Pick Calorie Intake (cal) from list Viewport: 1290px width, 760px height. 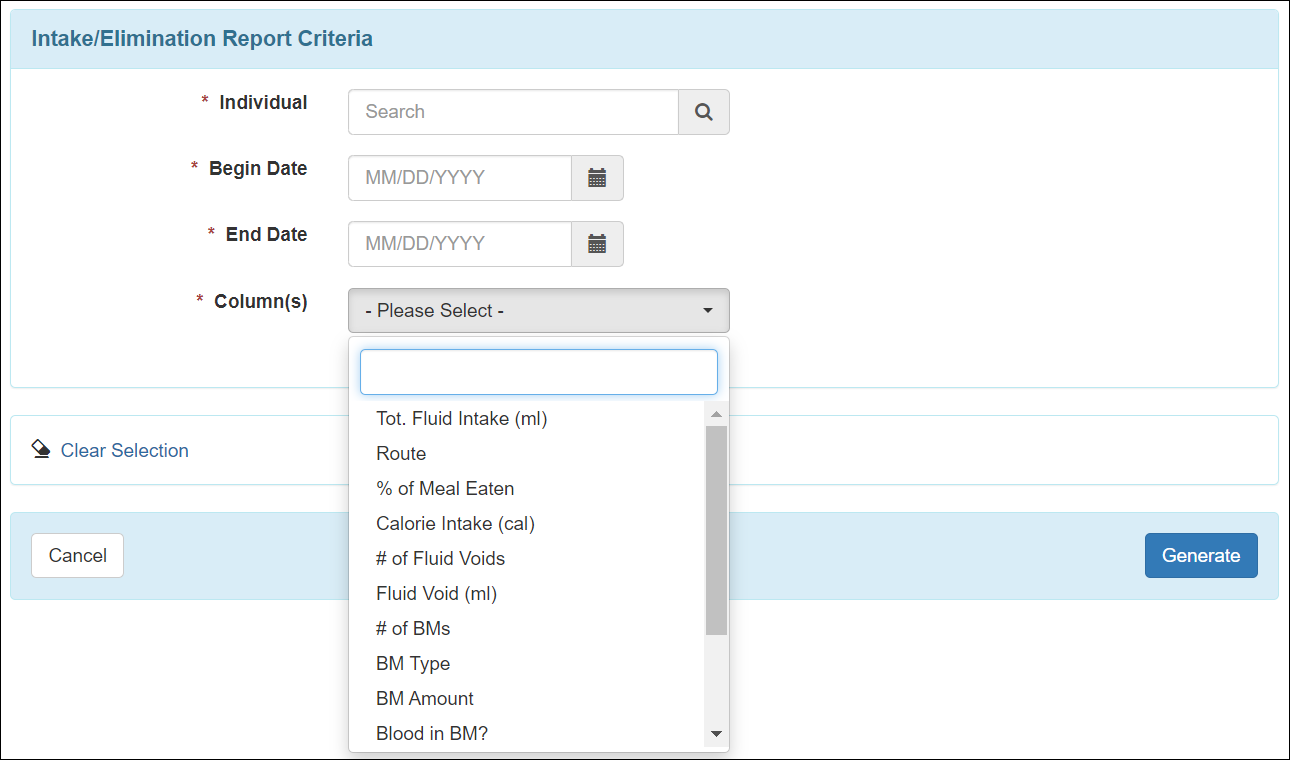pyautogui.click(x=455, y=524)
